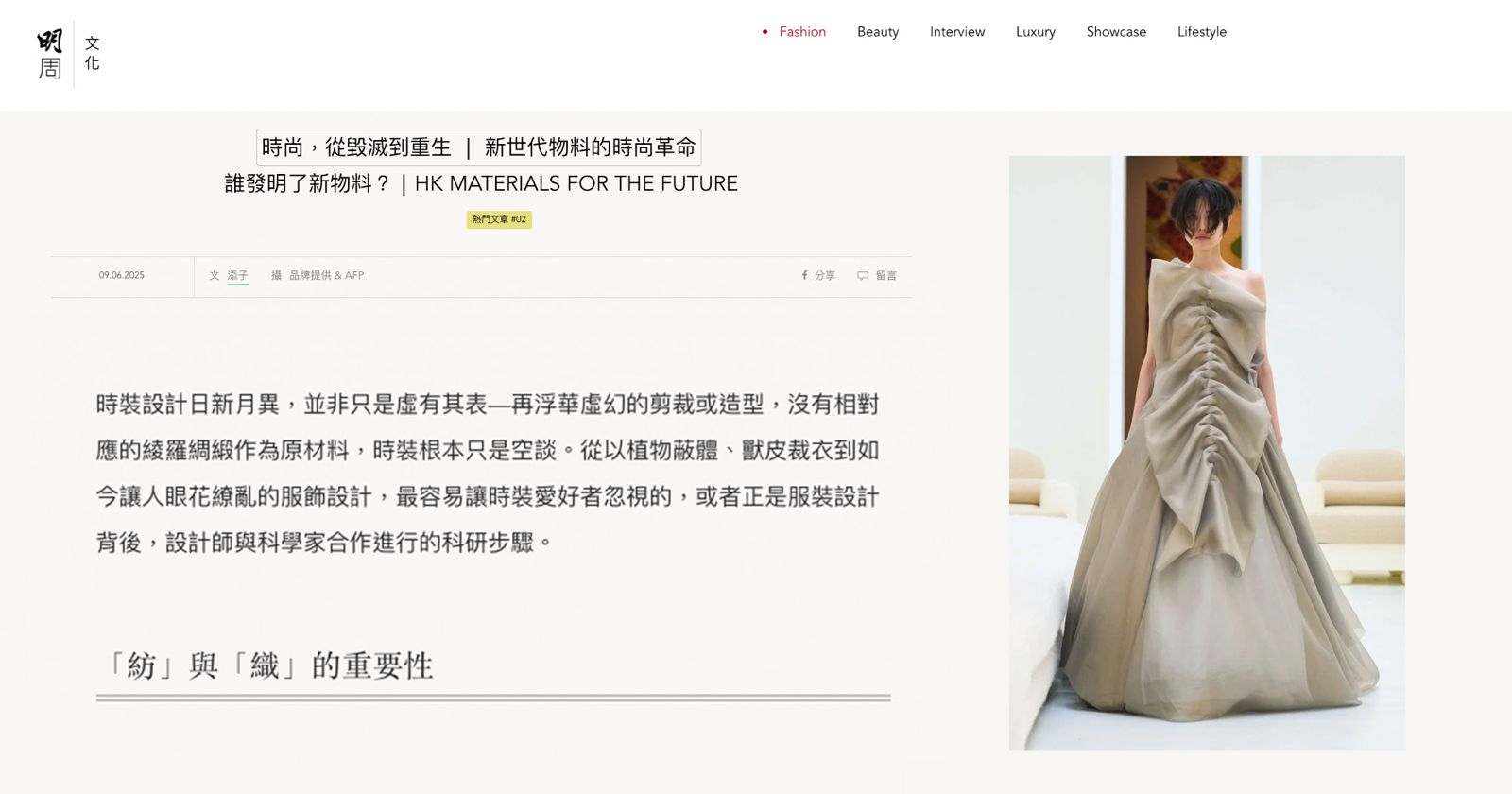Viewport: 1512px width, 794px height.
Task: Click the 分享 share link
Action: click(825, 275)
